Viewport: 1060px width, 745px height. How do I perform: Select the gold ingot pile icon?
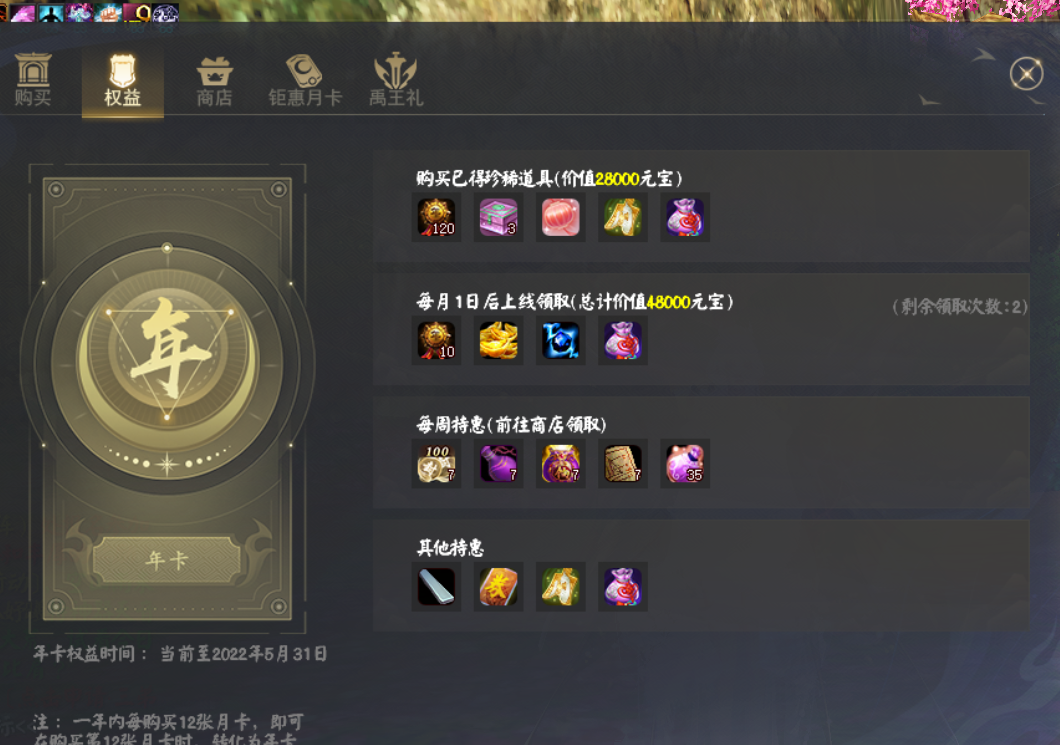pos(499,340)
